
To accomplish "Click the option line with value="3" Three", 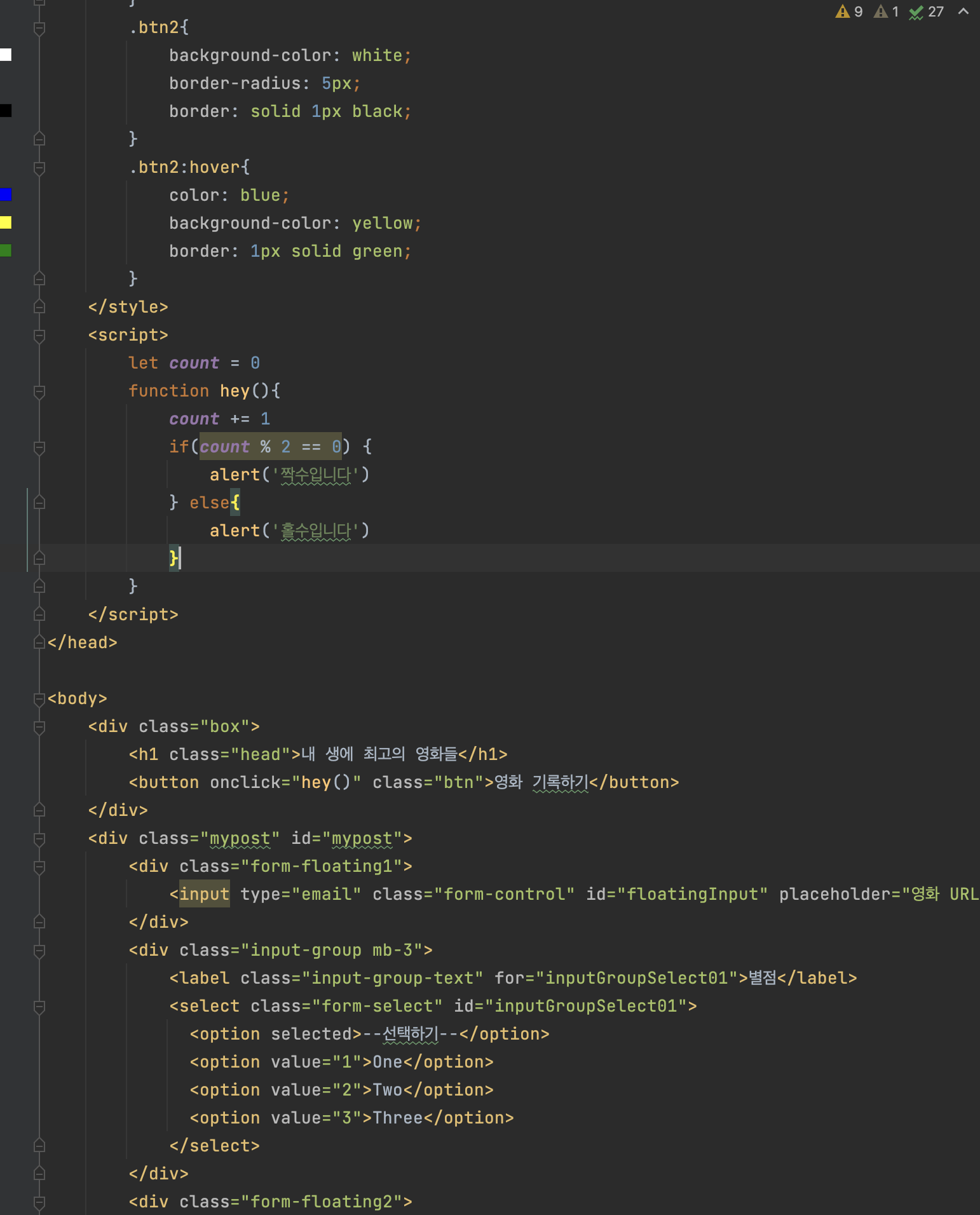I will tap(351, 1118).
